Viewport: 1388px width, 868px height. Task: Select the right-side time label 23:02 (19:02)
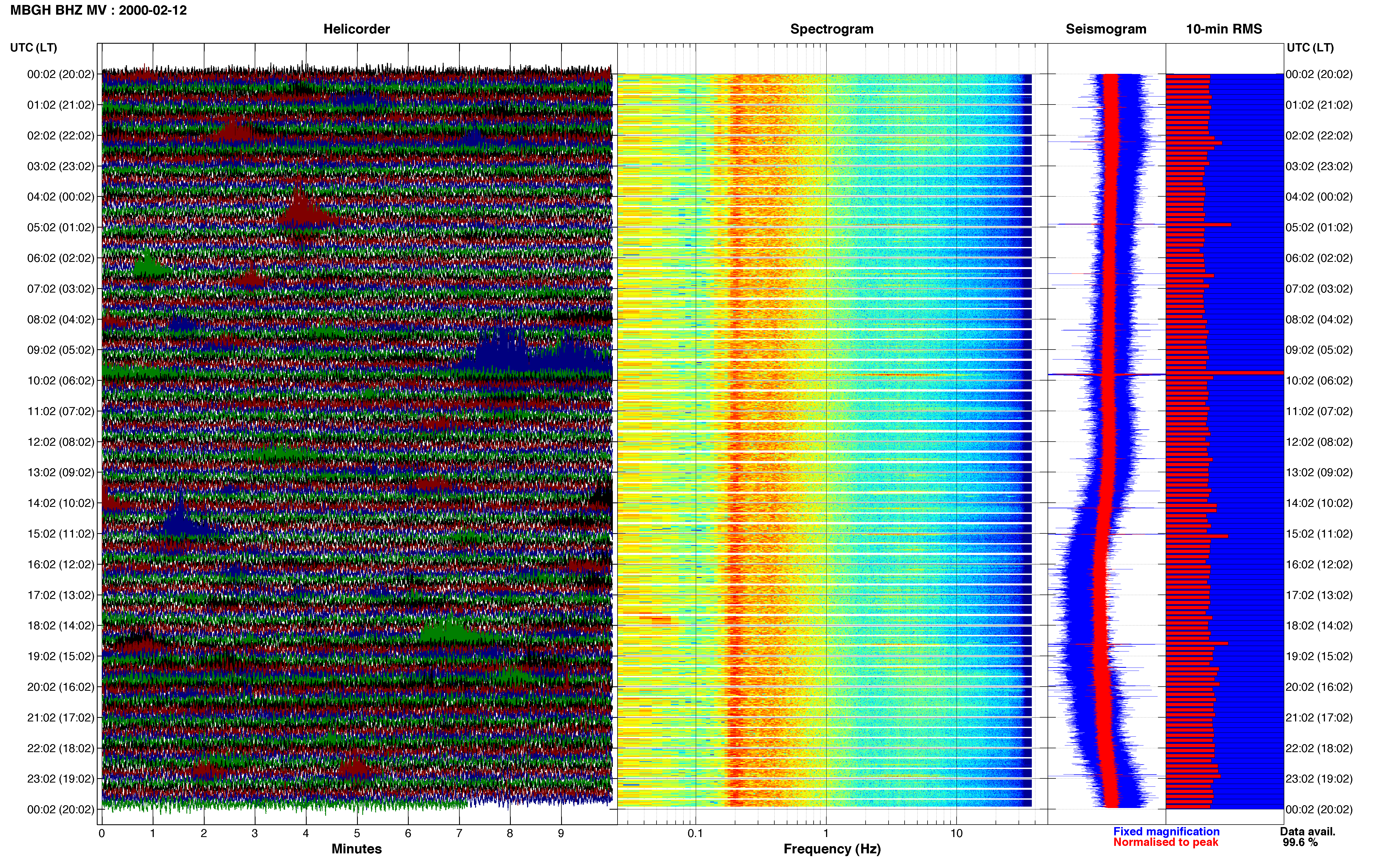tap(1319, 778)
